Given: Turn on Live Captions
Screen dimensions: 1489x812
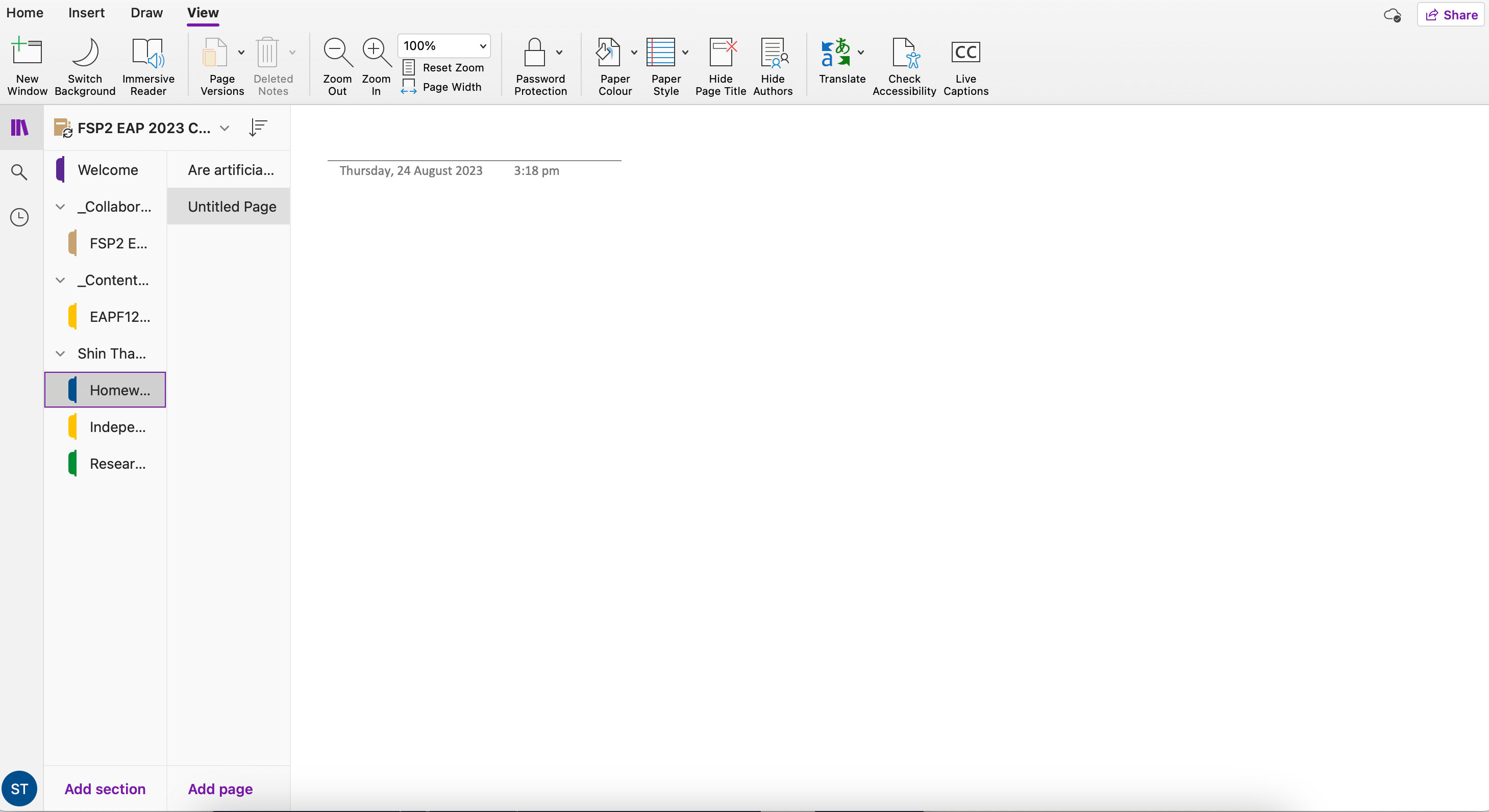Looking at the screenshot, I should pos(965,65).
